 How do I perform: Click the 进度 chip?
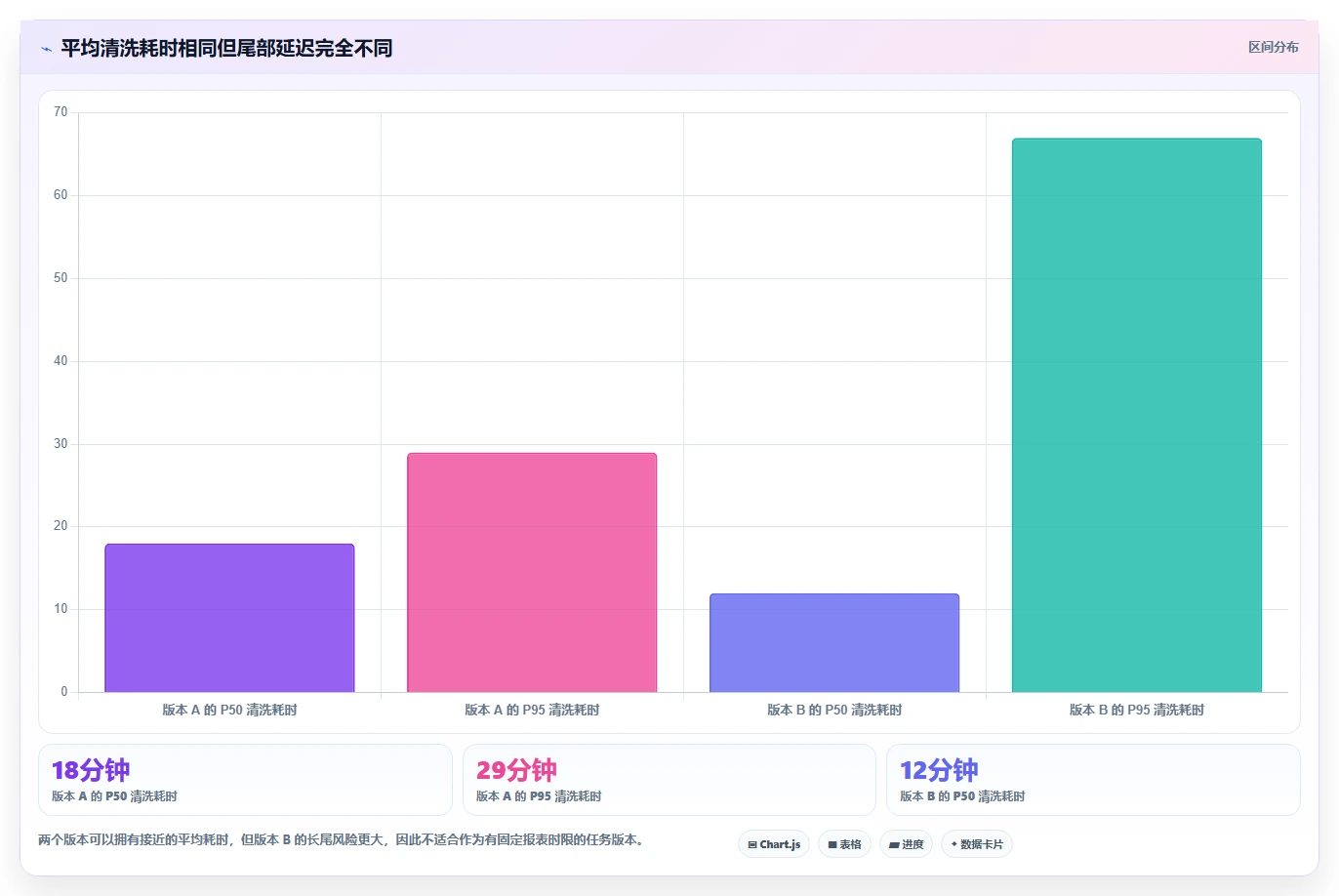pos(906,844)
